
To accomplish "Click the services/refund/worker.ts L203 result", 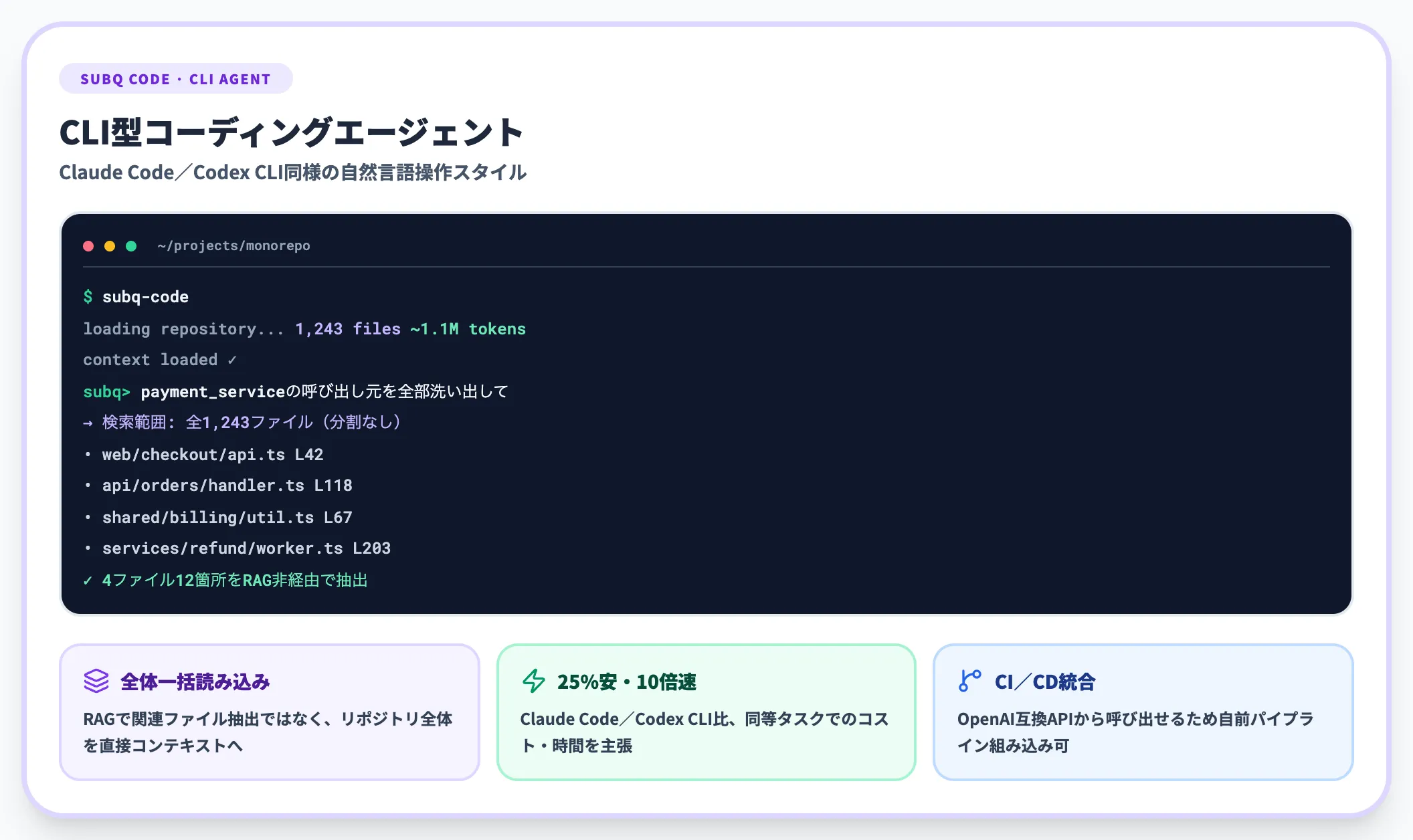I will click(x=237, y=548).
